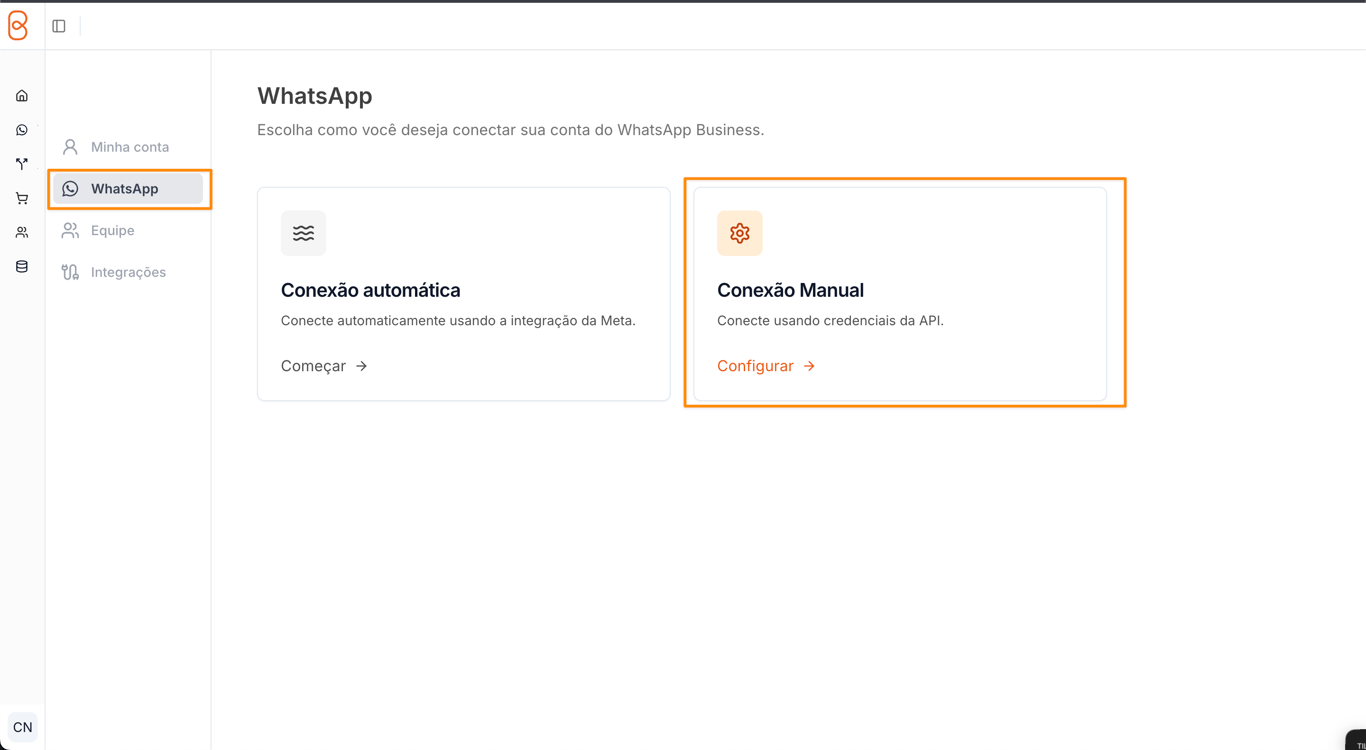Follow the Começar link
This screenshot has height=750, width=1366.
click(324, 366)
